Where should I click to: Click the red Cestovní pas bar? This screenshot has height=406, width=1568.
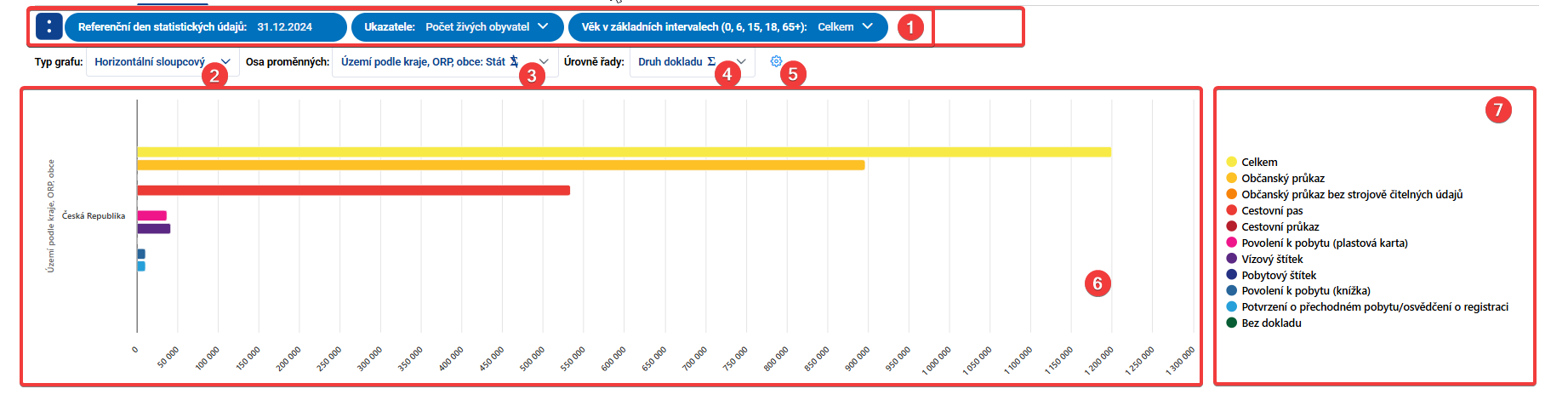353,190
